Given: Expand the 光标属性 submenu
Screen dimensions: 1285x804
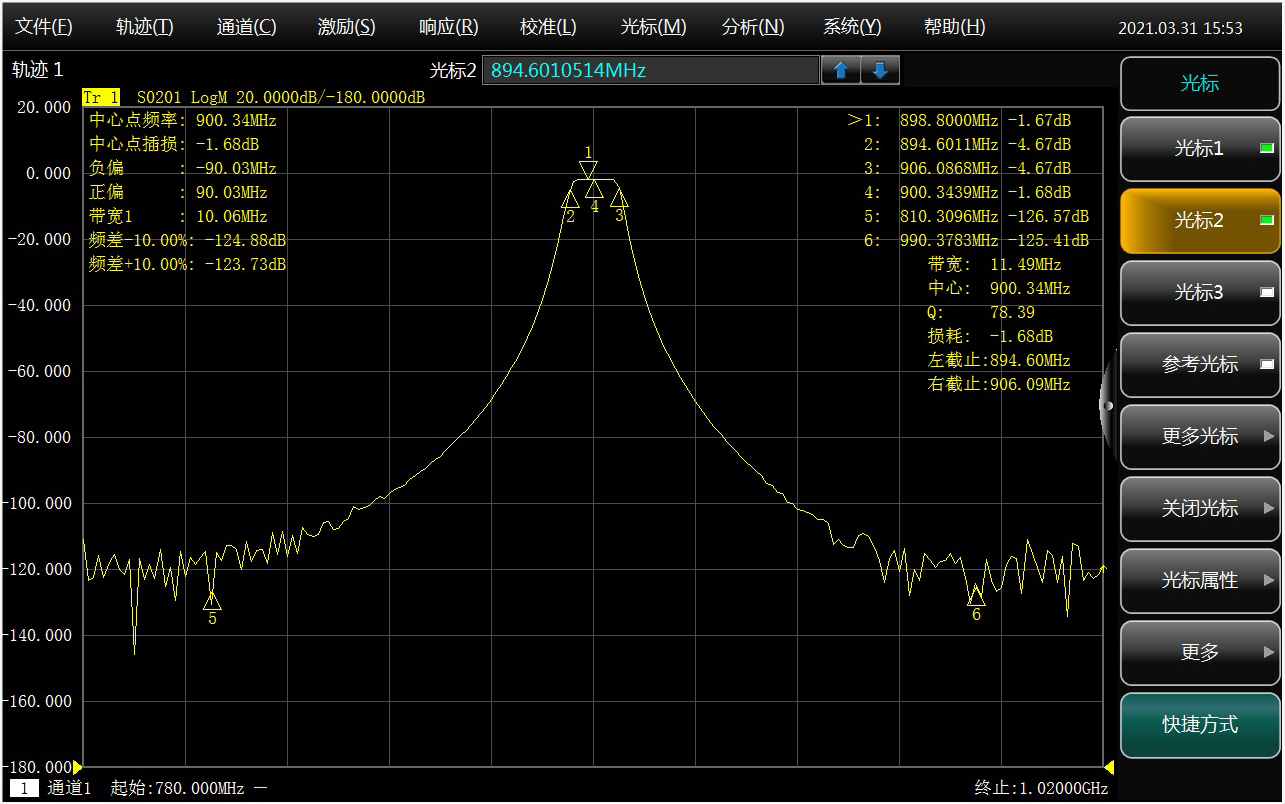Looking at the screenshot, I should pyautogui.click(x=1199, y=581).
